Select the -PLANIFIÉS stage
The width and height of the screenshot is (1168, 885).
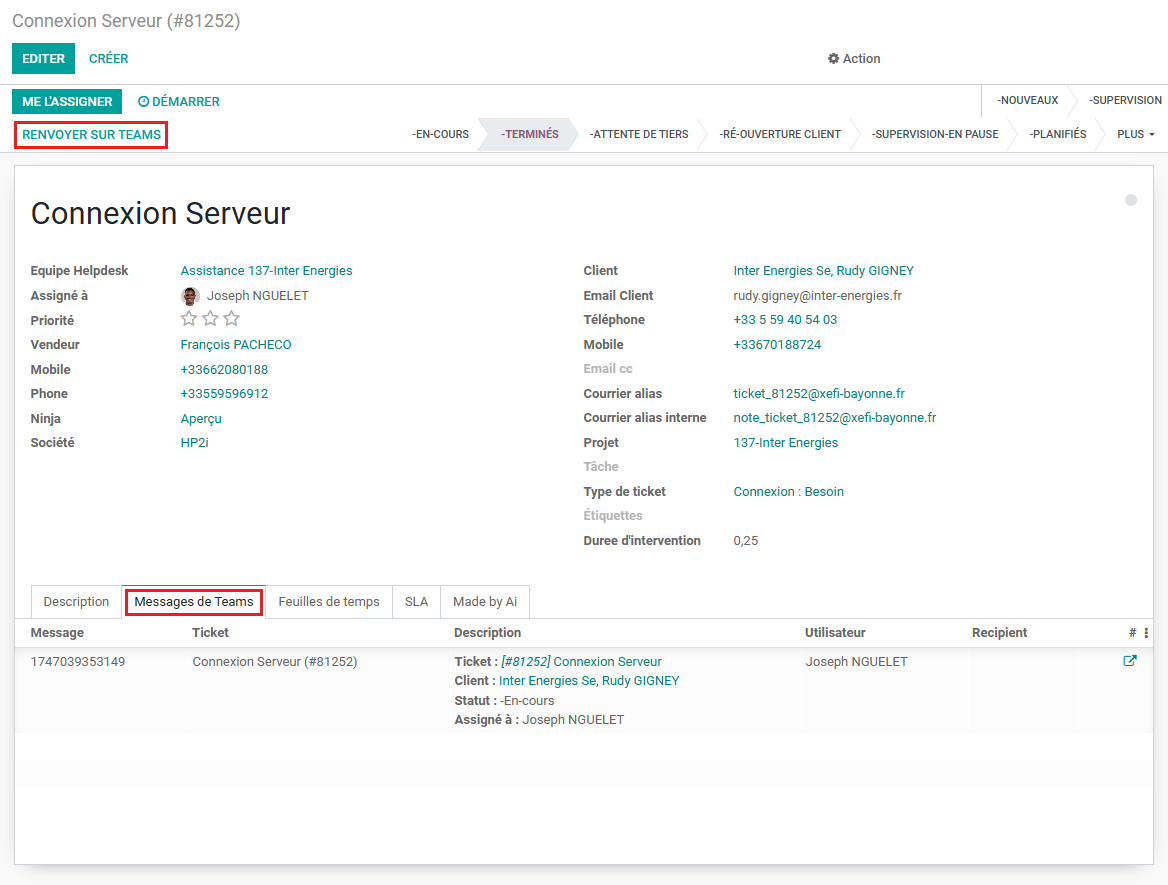1058,135
